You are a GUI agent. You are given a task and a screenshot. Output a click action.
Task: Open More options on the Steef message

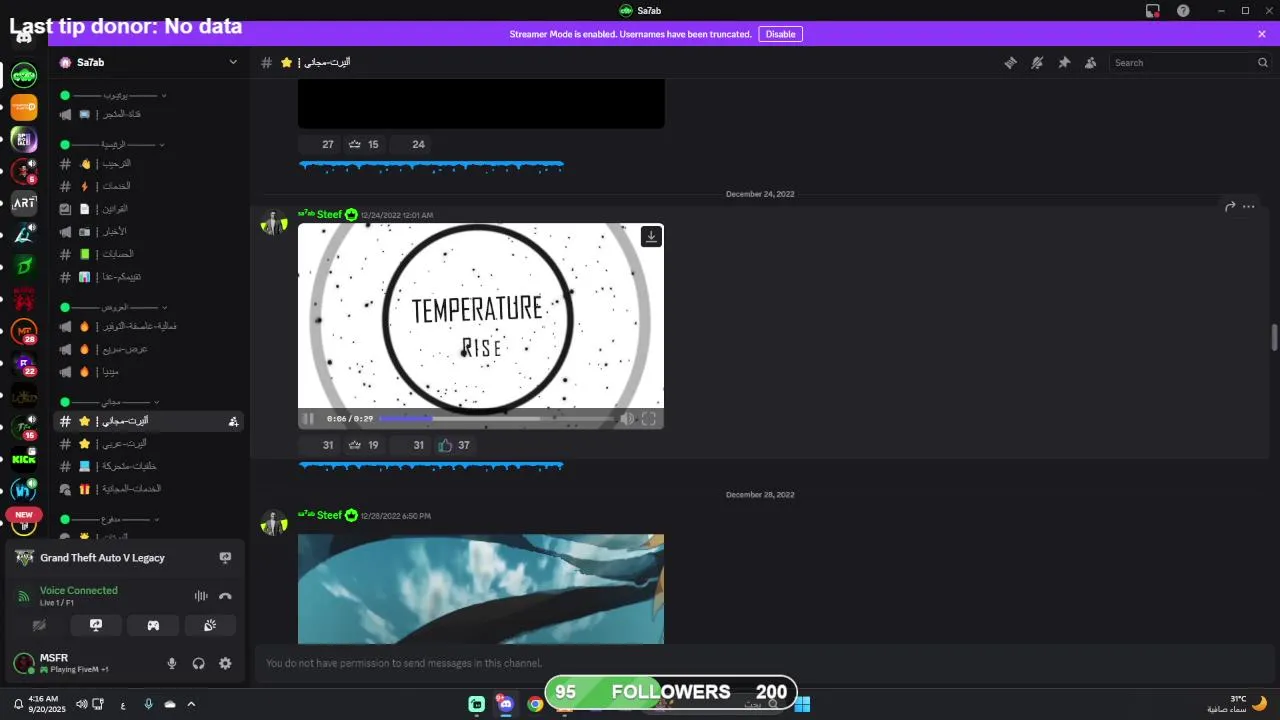click(x=1248, y=207)
